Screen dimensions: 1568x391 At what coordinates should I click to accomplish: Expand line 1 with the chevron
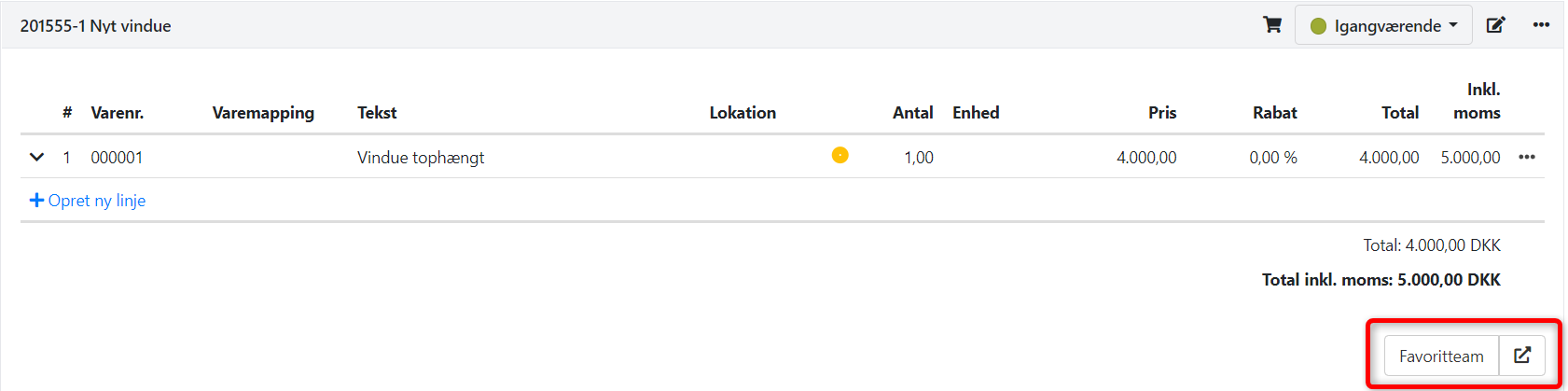(x=37, y=157)
